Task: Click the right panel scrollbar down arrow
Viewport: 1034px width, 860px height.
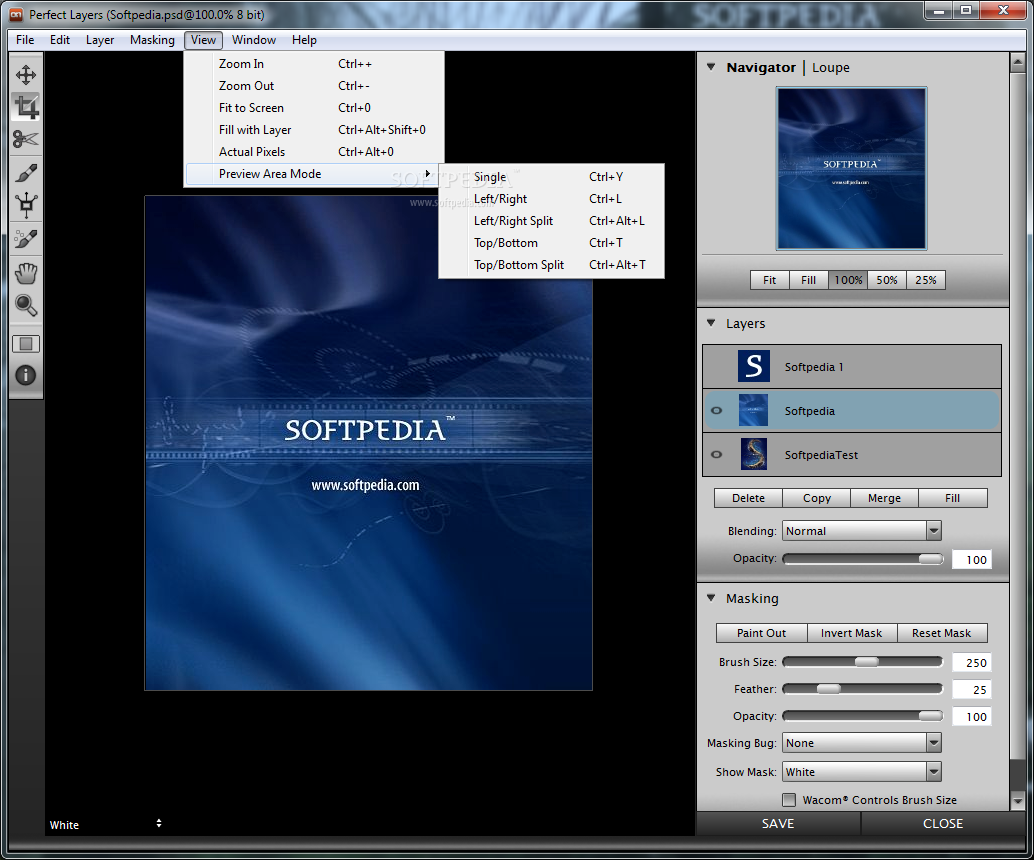Action: point(1017,801)
